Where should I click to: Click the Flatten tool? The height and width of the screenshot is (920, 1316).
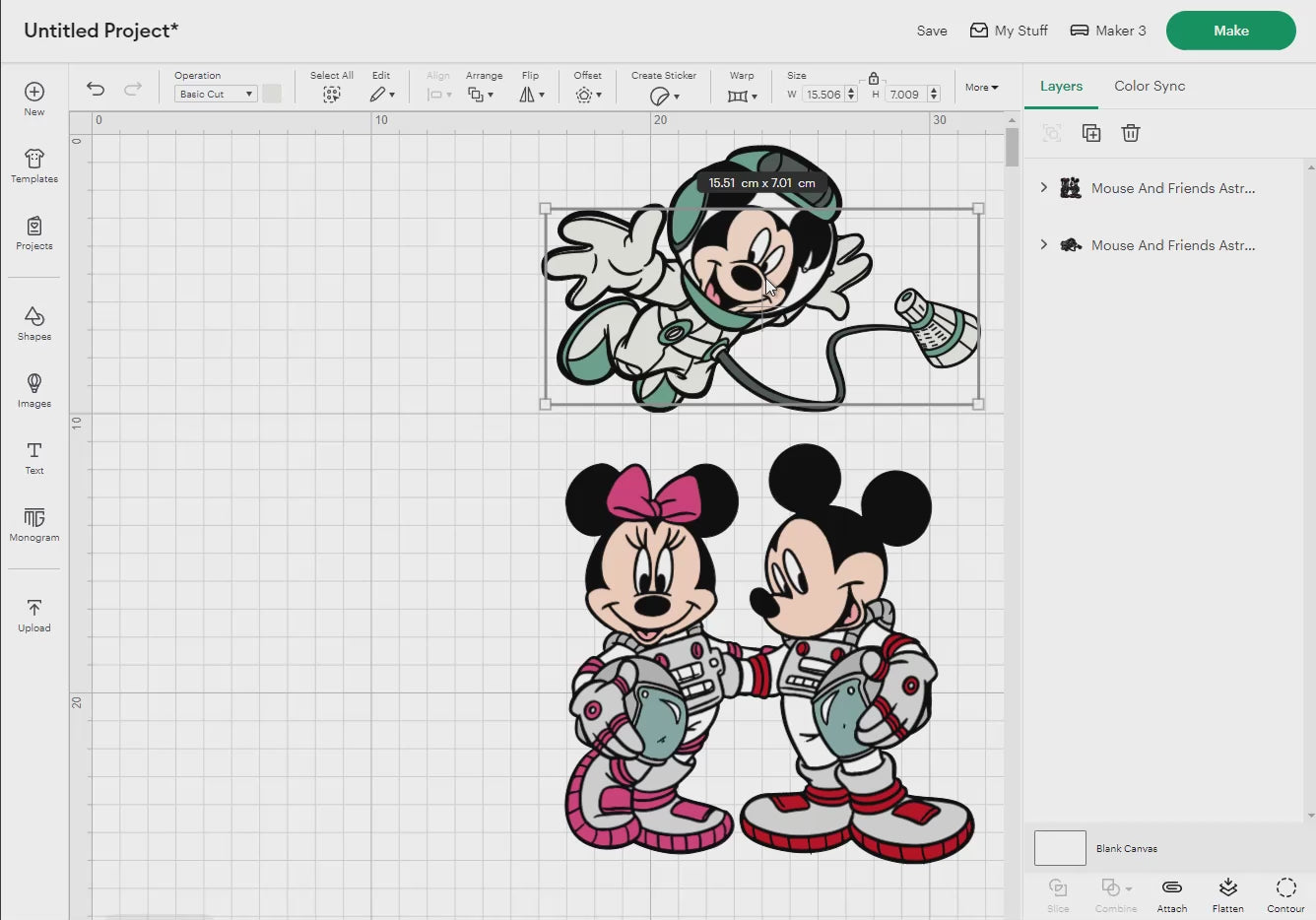pos(1228,895)
